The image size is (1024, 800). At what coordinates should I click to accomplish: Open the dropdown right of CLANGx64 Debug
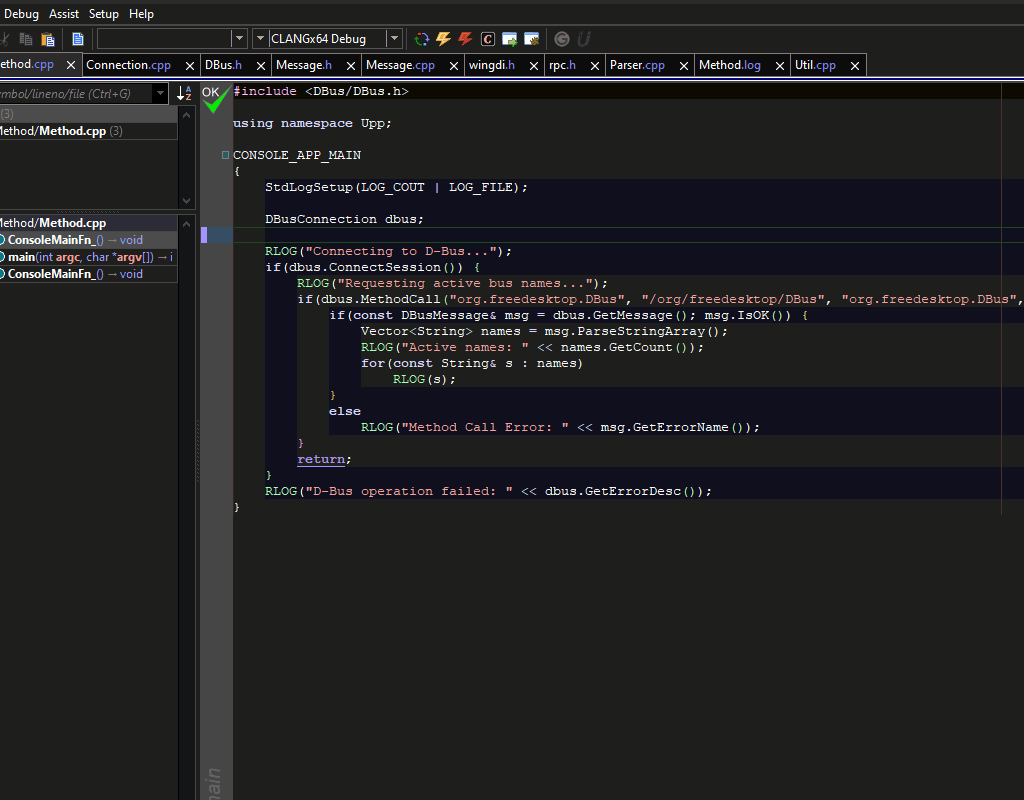[394, 39]
